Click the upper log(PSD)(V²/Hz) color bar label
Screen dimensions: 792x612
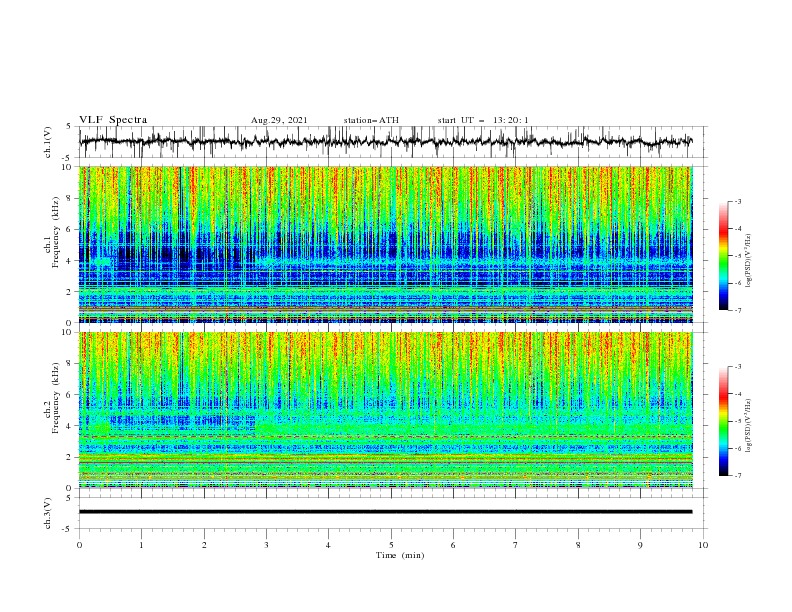coord(749,261)
